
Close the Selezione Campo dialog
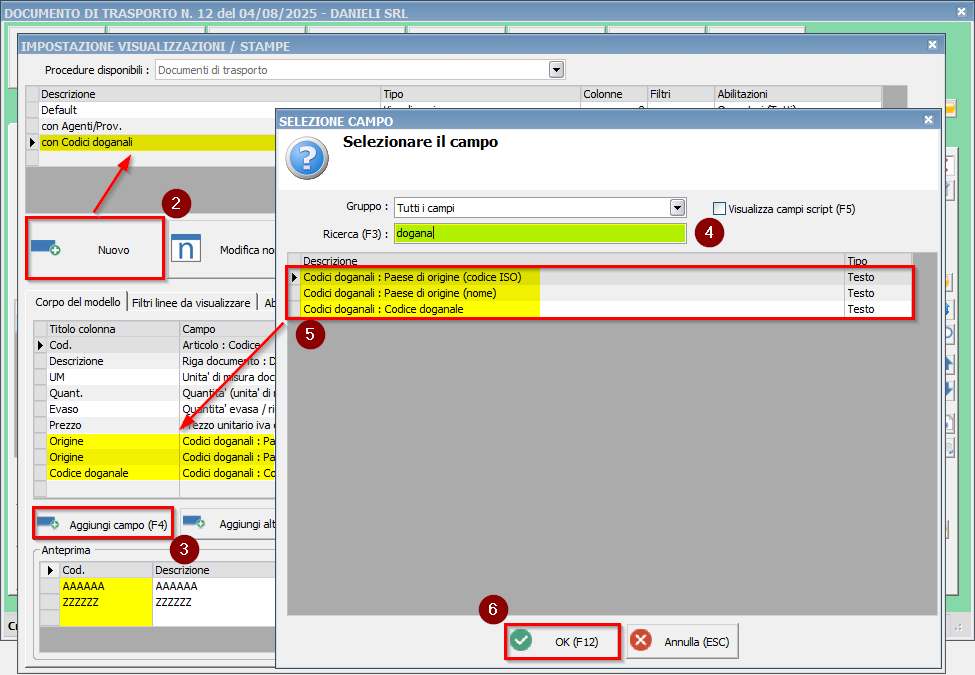pyautogui.click(x=929, y=120)
